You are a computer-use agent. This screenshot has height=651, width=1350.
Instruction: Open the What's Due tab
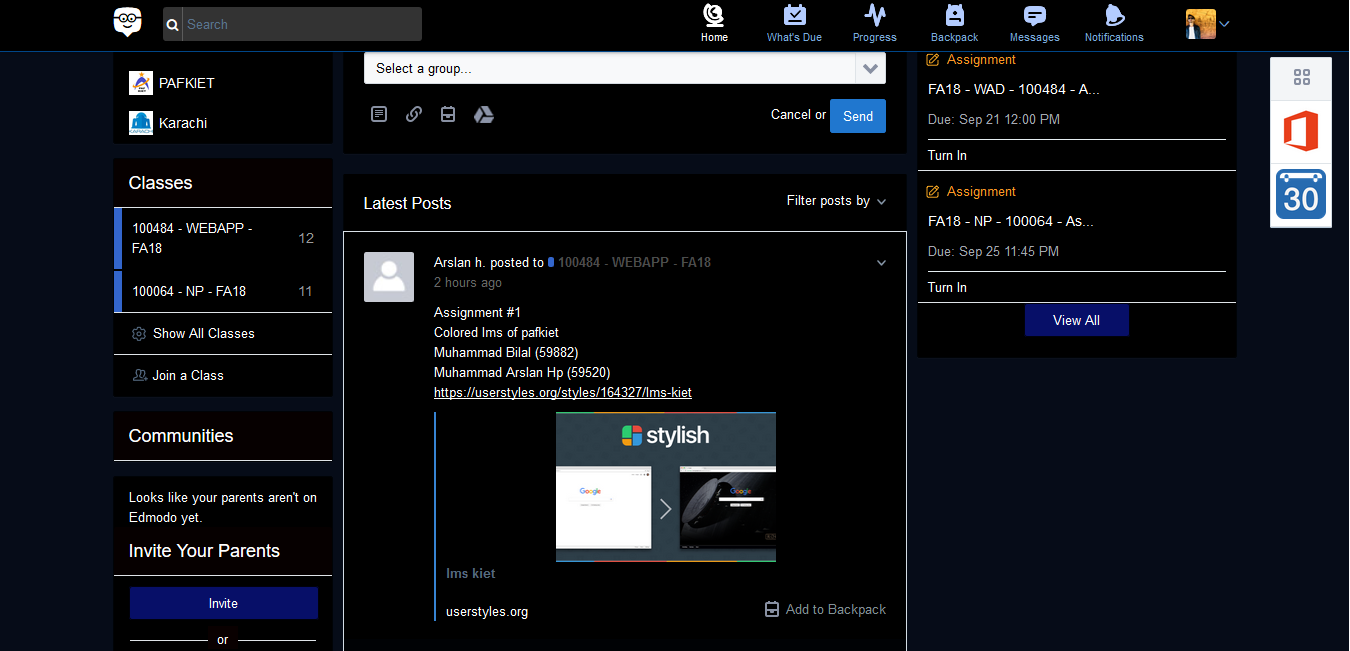pos(794,24)
